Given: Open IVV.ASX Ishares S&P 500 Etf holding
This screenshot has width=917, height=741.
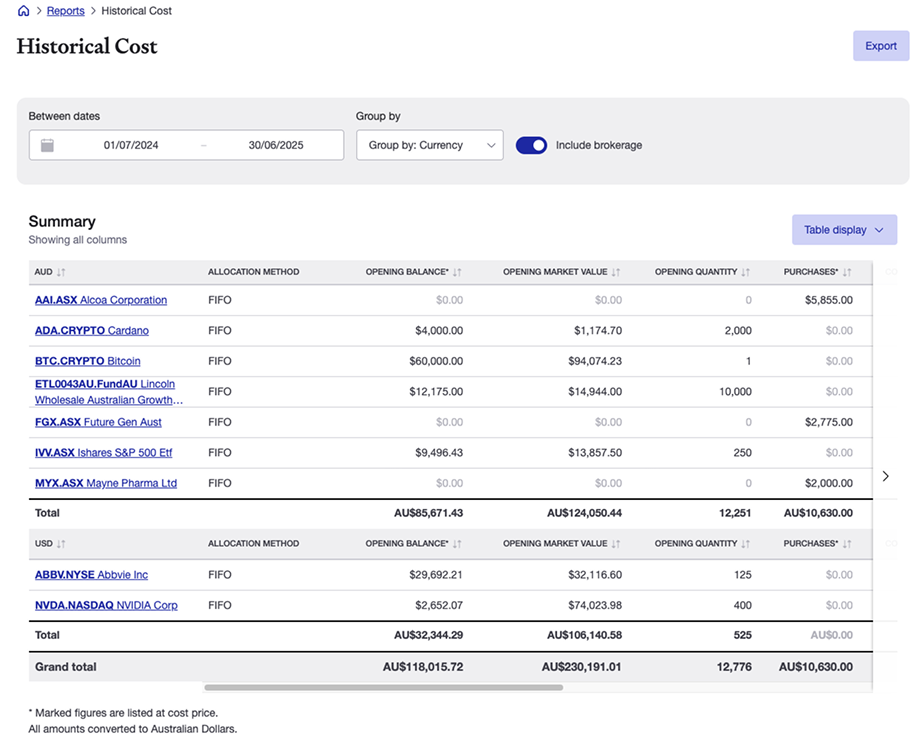Looking at the screenshot, I should [x=104, y=453].
